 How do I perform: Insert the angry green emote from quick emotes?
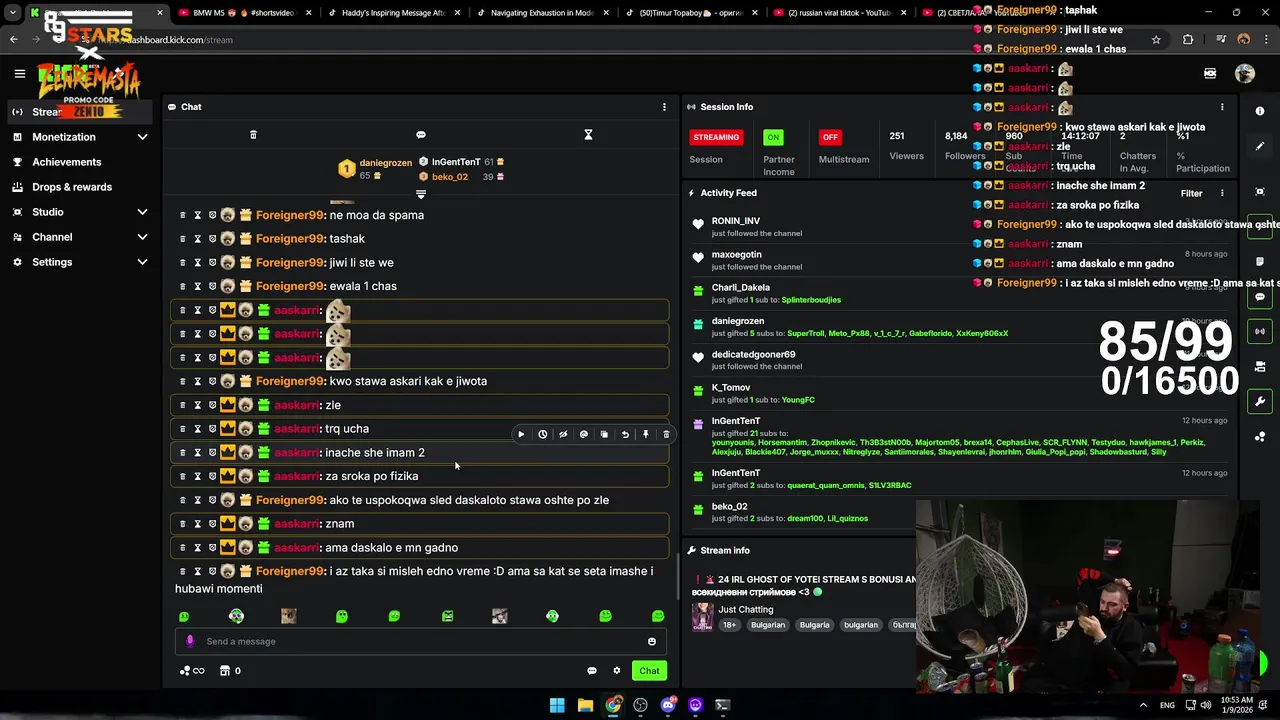(447, 616)
